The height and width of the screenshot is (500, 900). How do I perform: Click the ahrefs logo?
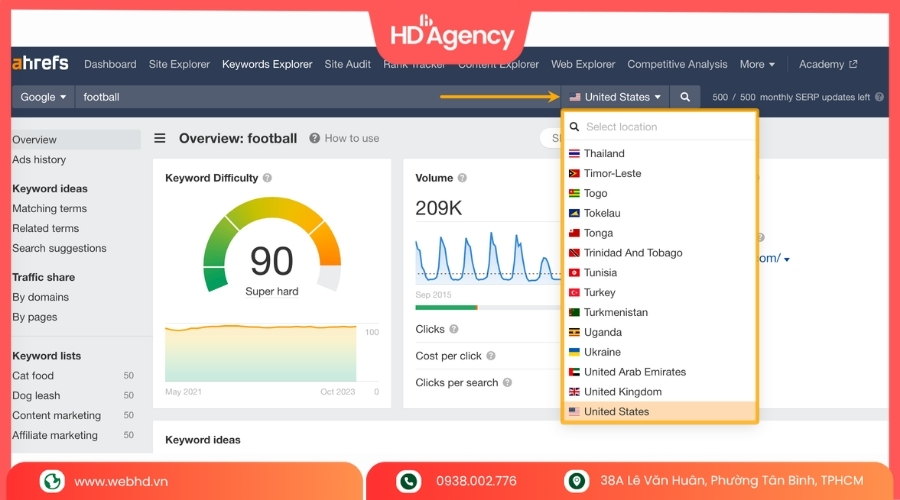point(40,63)
